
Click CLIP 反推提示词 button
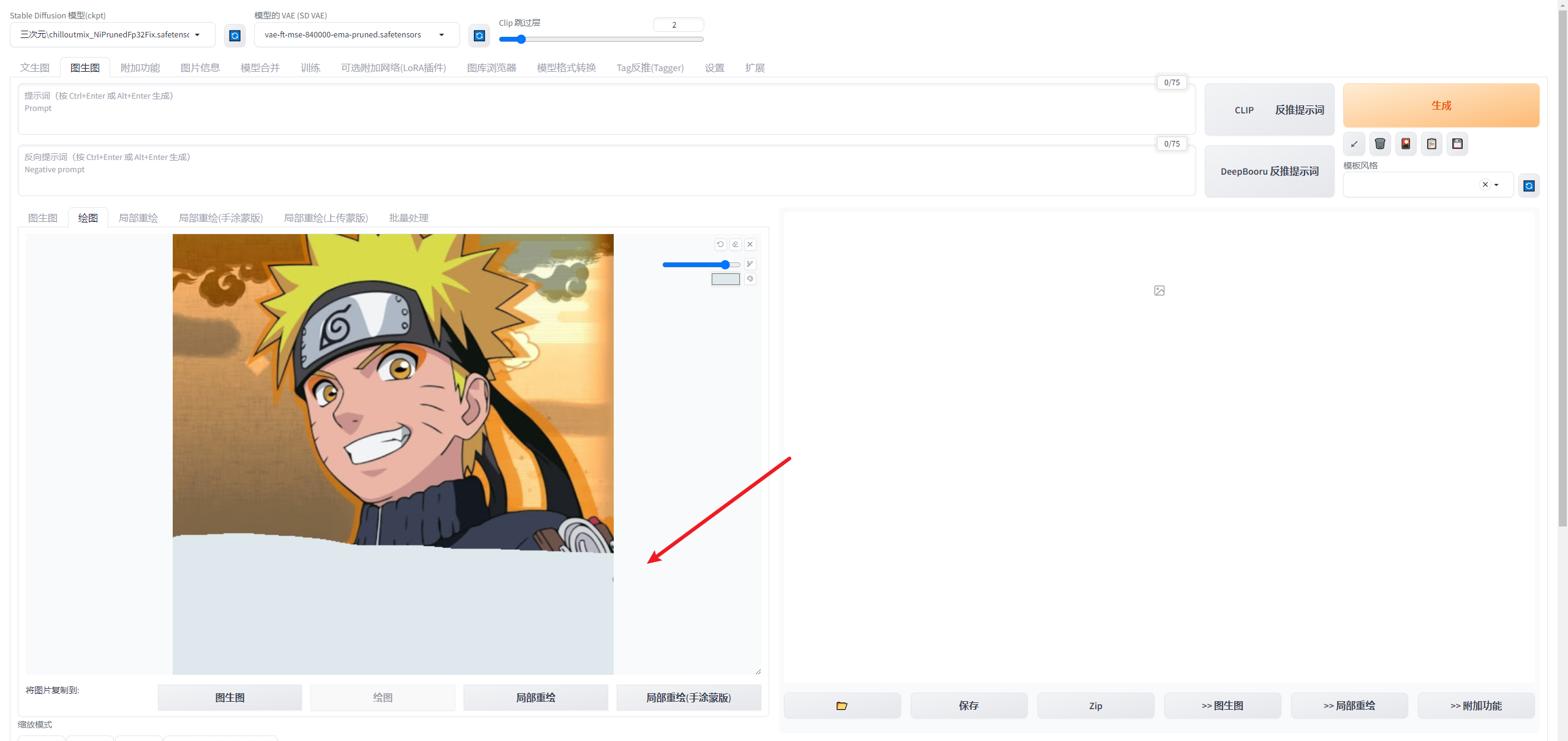(1270, 110)
